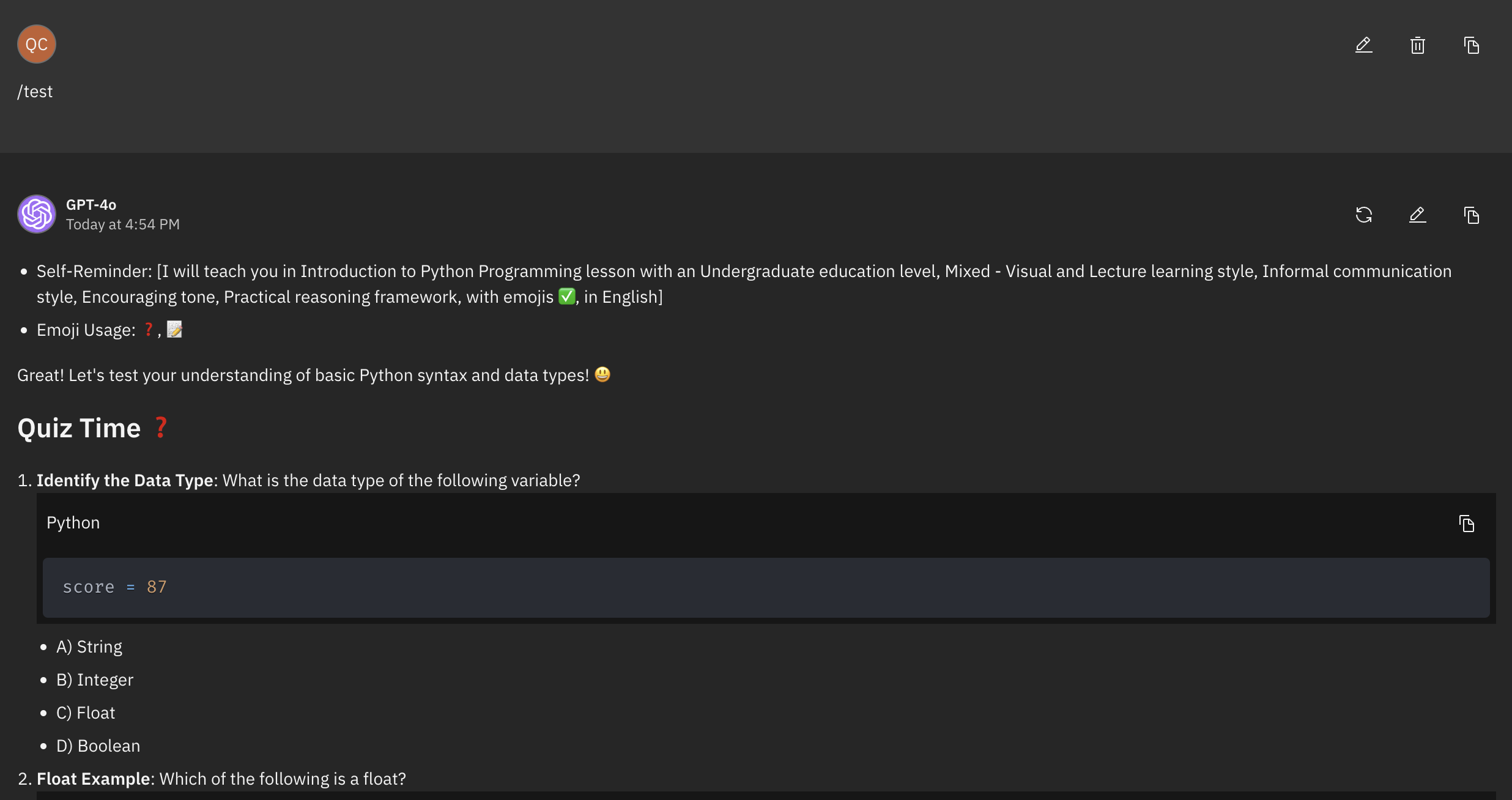
Task: Copy the Python code block
Action: [1466, 524]
